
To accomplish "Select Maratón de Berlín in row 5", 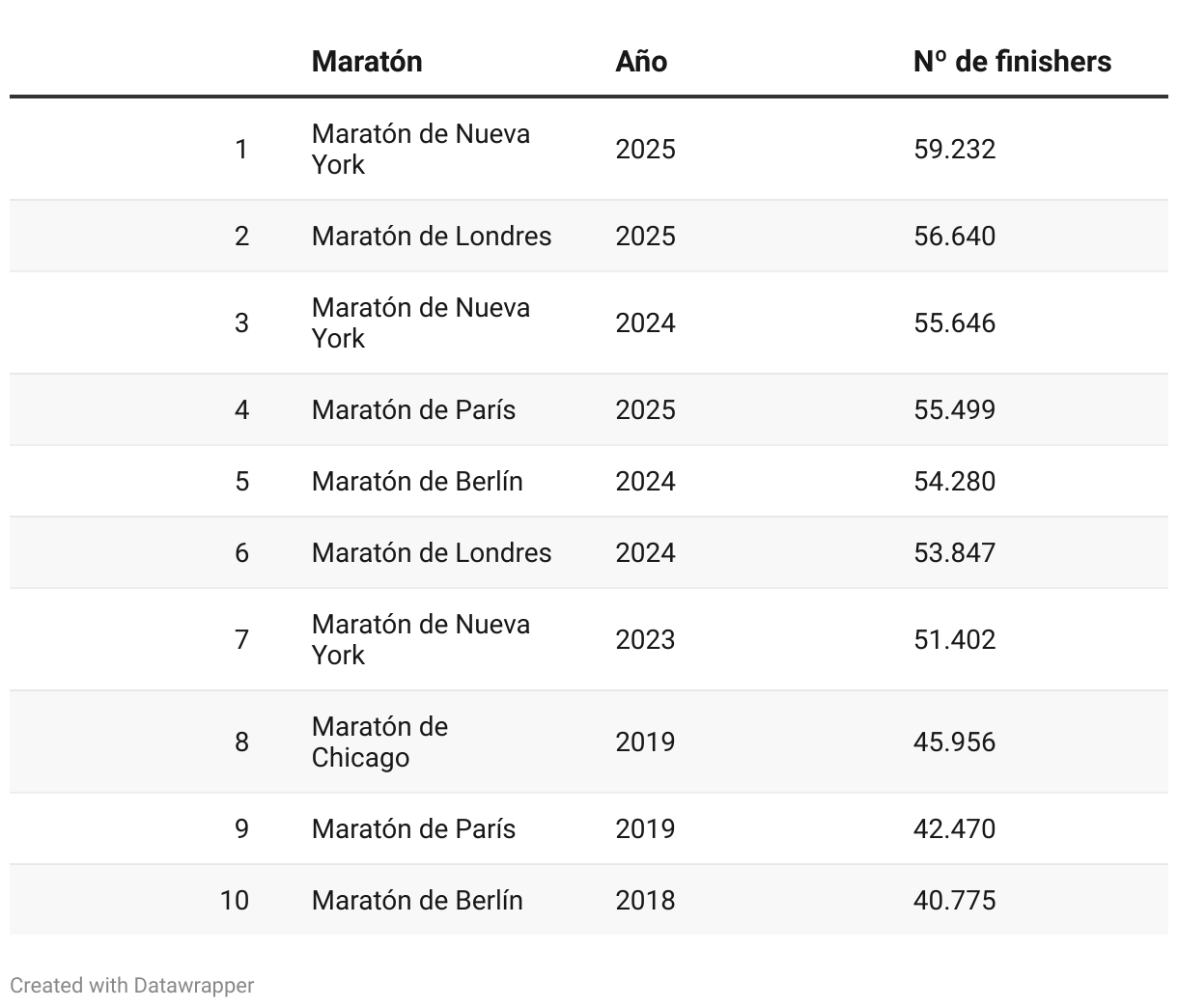I will click(x=417, y=482).
